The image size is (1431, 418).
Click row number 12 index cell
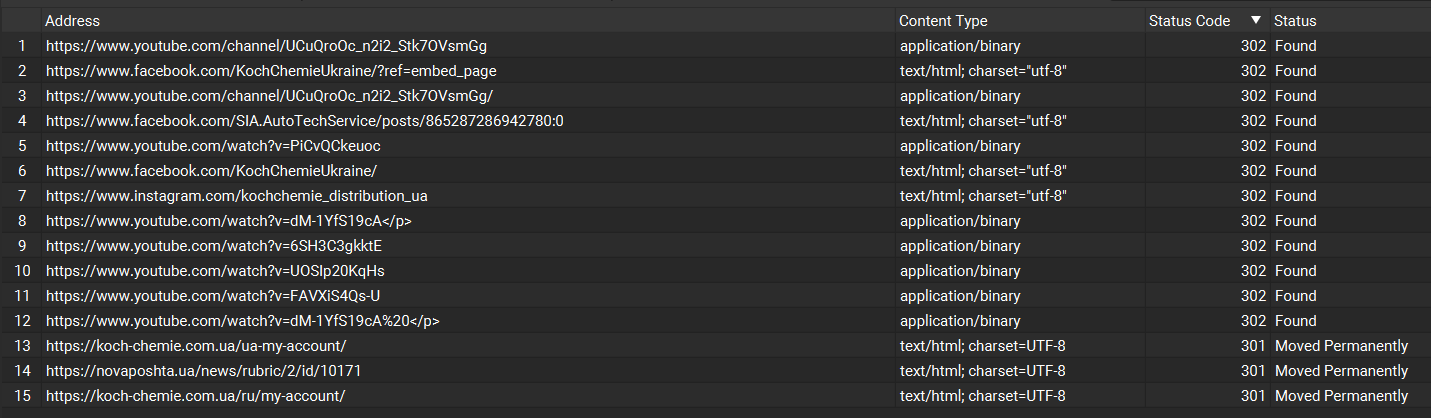[x=21, y=321]
